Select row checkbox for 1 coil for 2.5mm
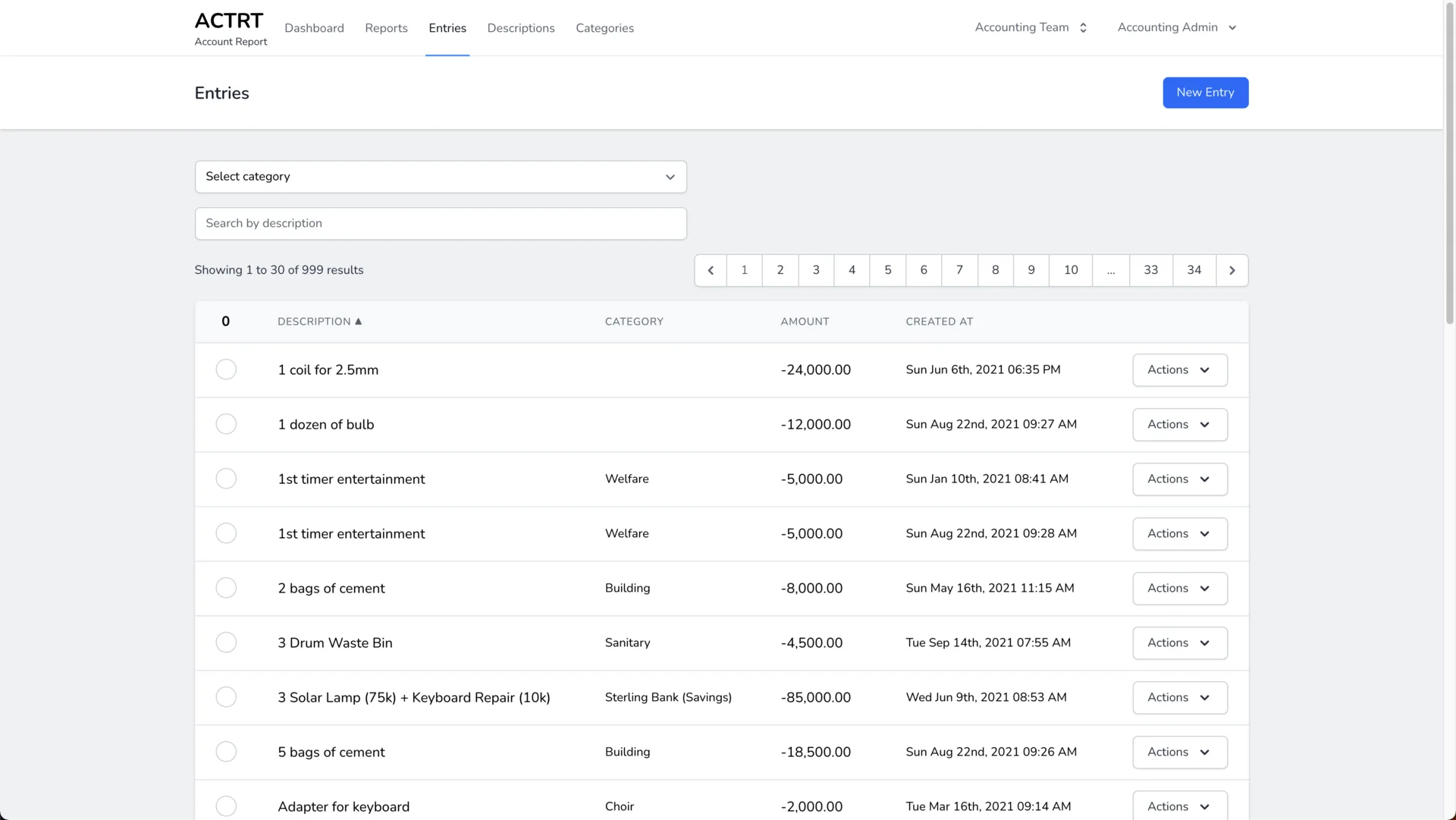Screen dimensions: 1456x820 click(226, 369)
